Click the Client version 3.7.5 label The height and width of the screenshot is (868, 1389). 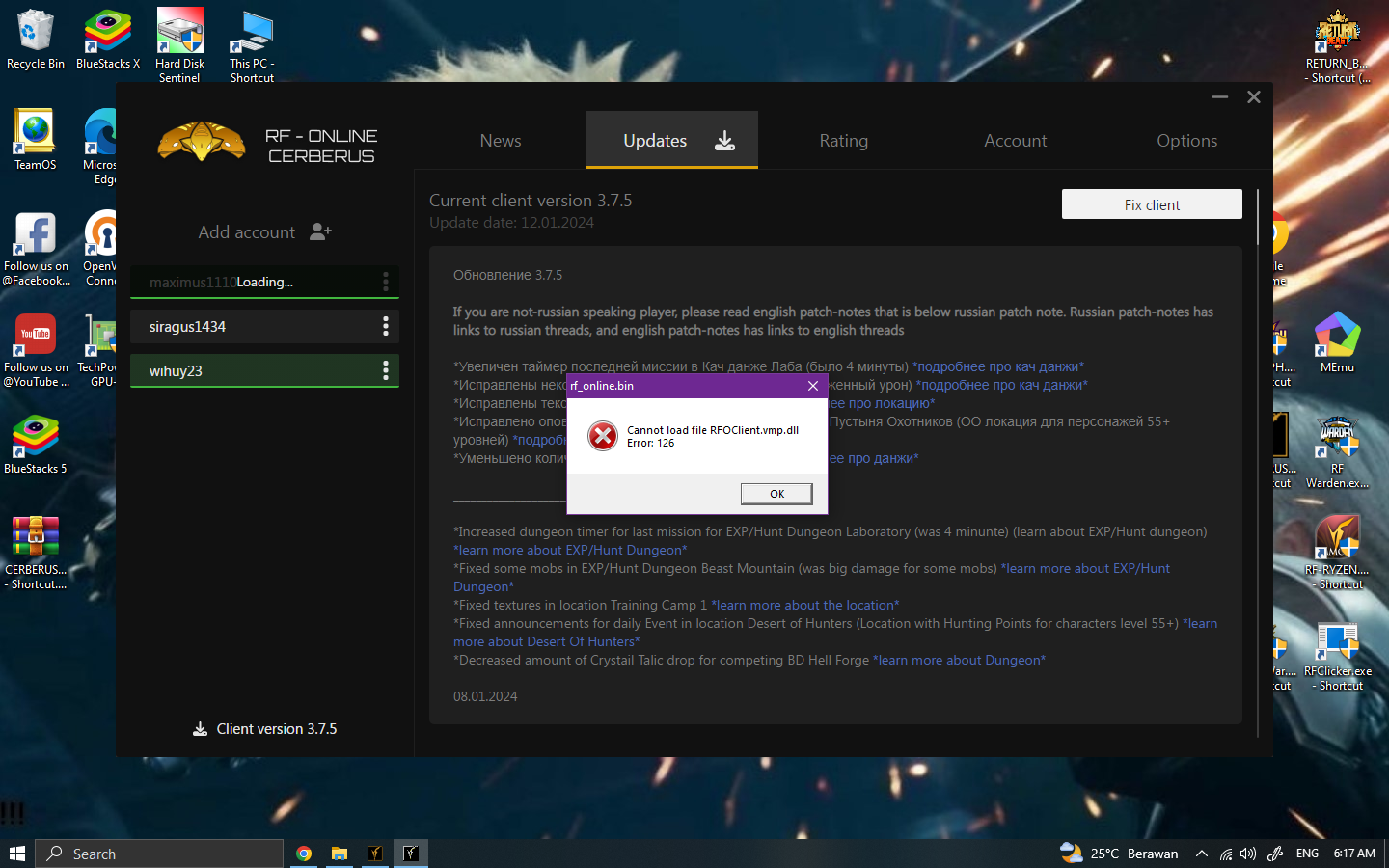tap(277, 729)
